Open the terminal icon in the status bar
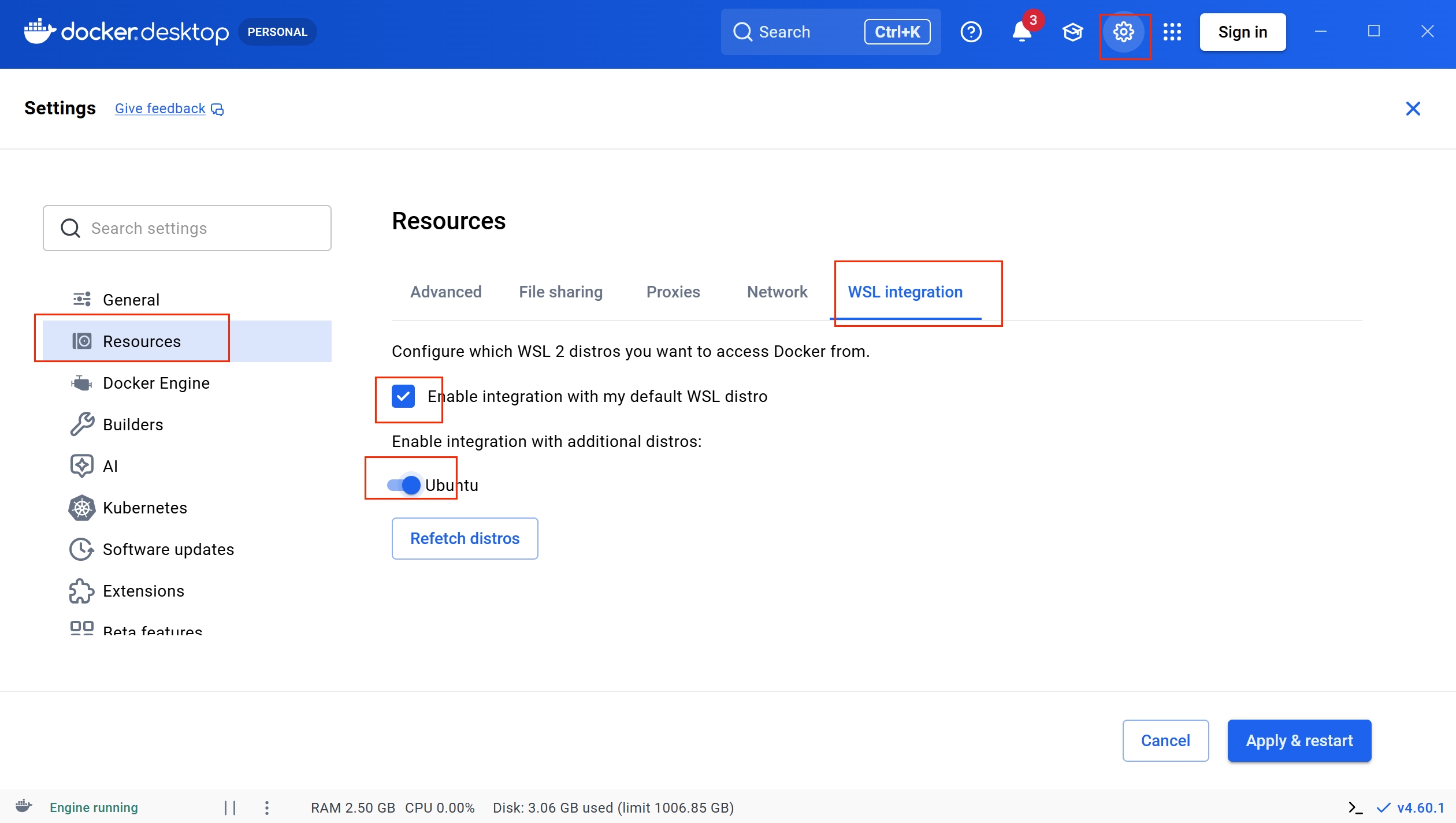This screenshot has height=823, width=1456. click(1355, 807)
